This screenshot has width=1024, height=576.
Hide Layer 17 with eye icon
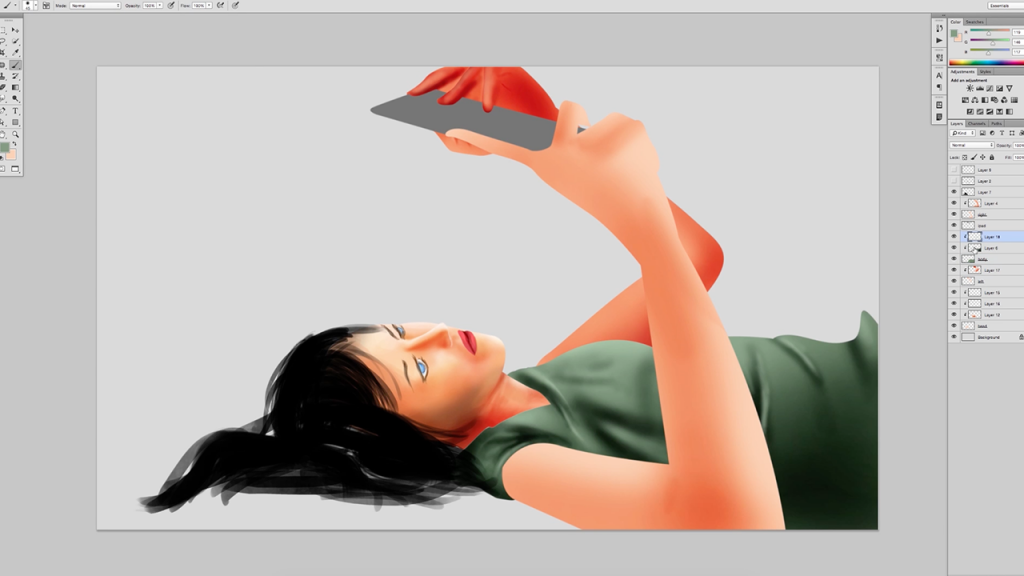tap(953, 270)
